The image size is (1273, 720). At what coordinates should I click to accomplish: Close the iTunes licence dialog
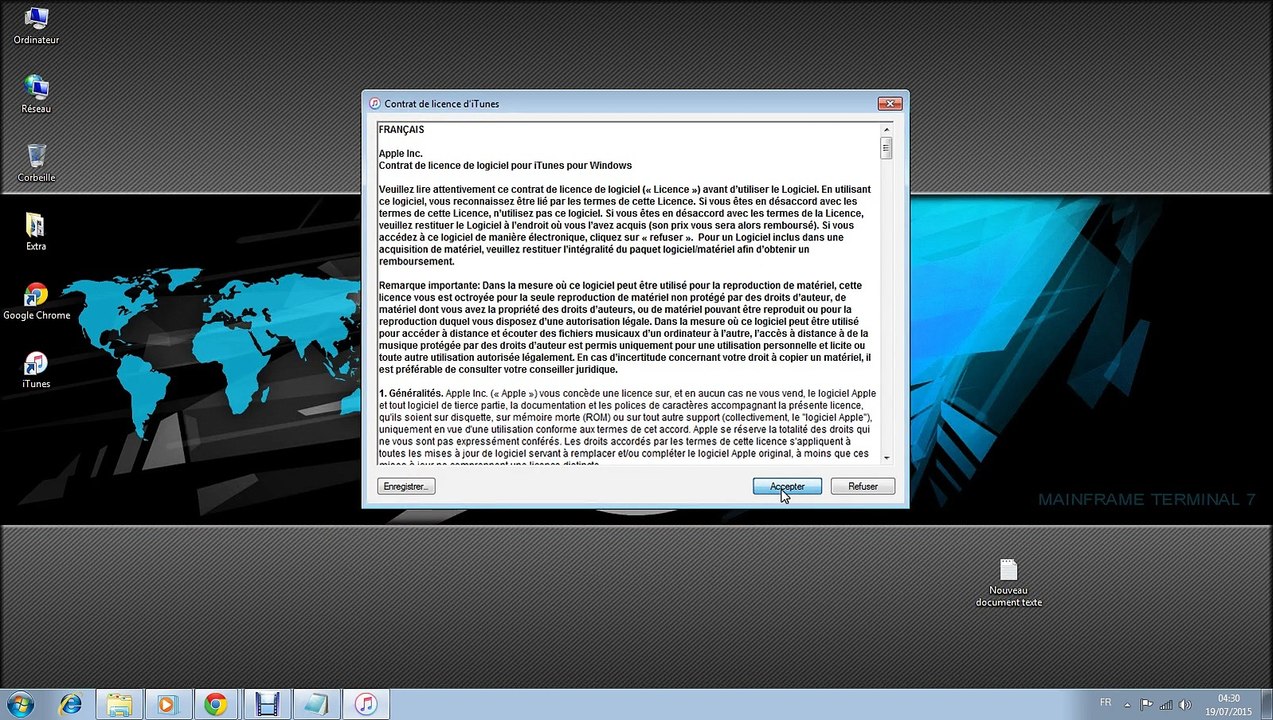tap(889, 103)
